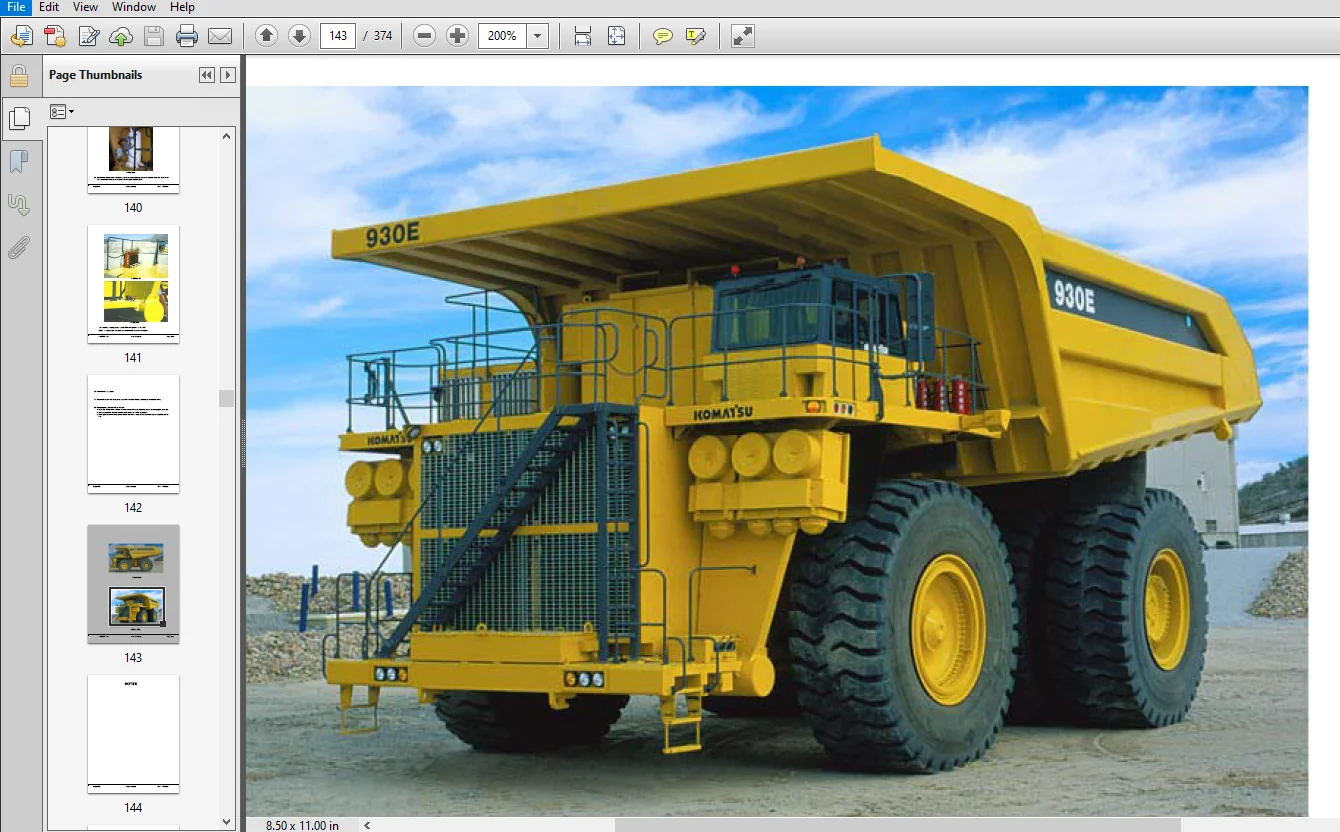Click the upload to cloud icon
The width and height of the screenshot is (1340, 832).
pyautogui.click(x=121, y=37)
